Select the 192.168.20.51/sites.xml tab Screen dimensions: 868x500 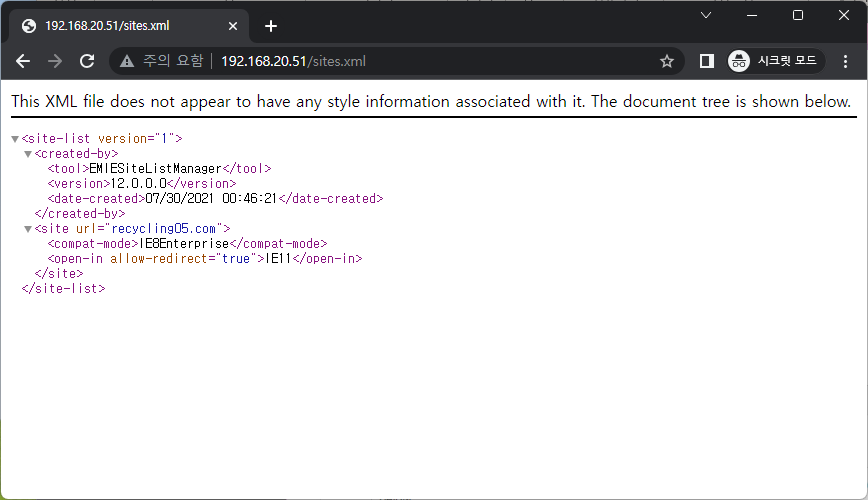click(x=129, y=25)
